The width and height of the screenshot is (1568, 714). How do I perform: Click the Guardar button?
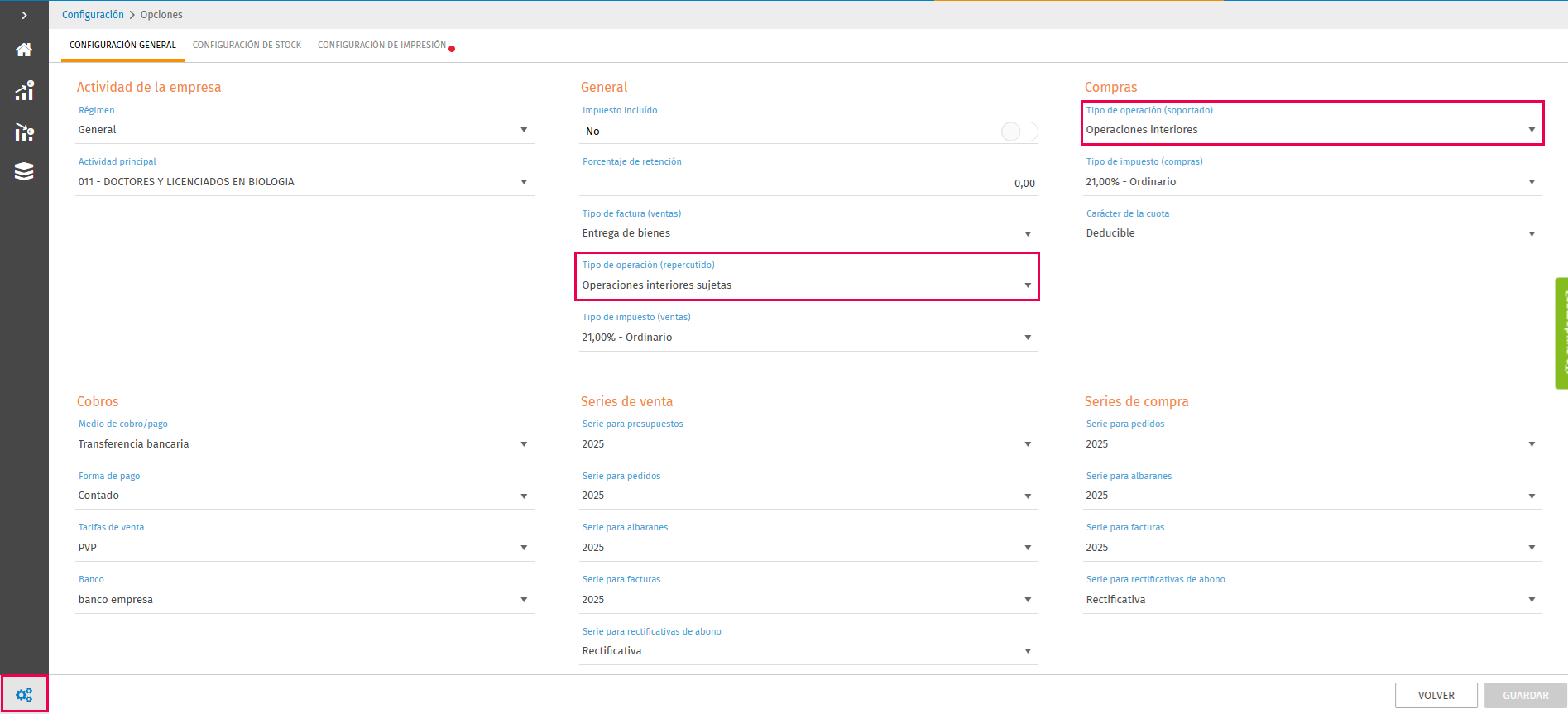click(1525, 695)
